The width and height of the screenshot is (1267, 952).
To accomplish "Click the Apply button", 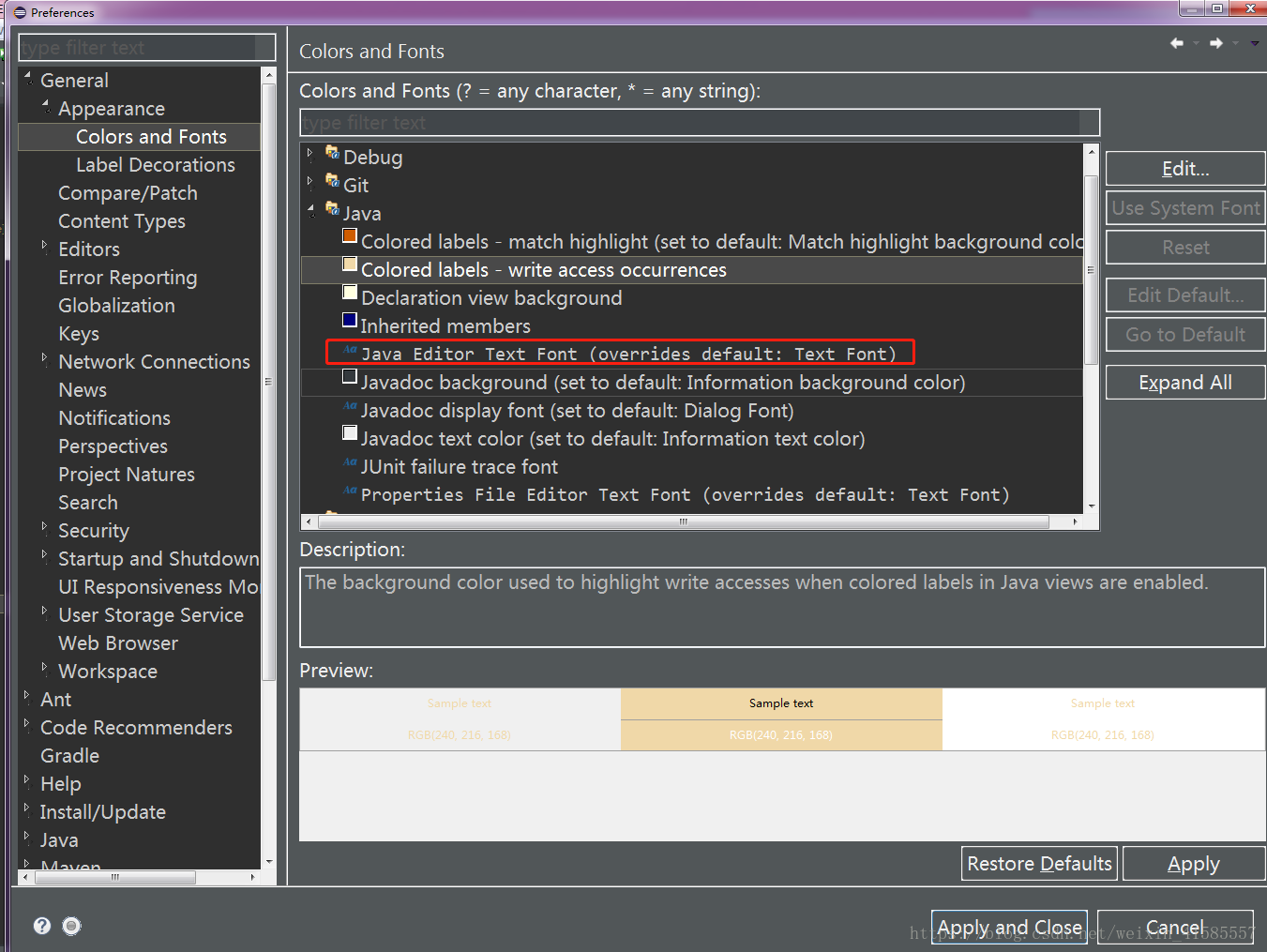I will 1194,864.
